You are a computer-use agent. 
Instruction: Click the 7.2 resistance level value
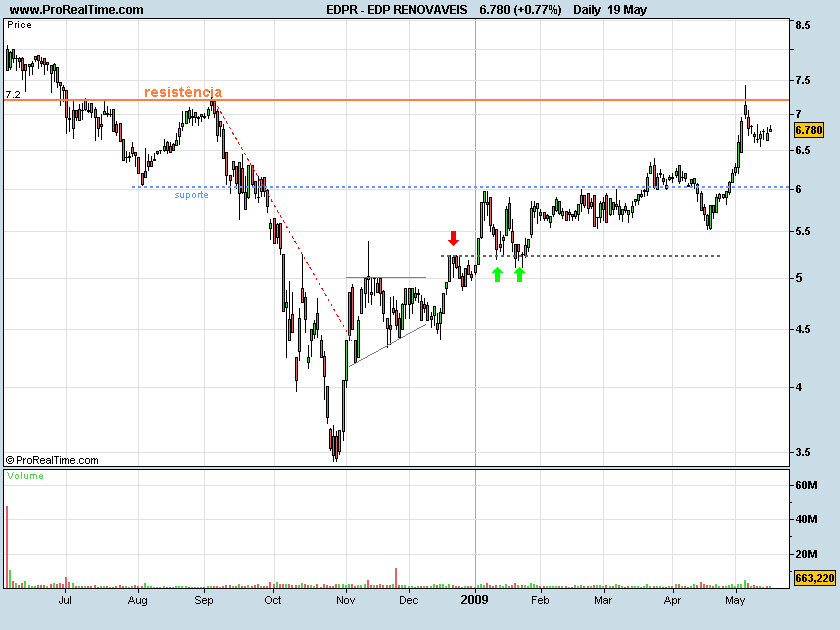click(x=13, y=94)
